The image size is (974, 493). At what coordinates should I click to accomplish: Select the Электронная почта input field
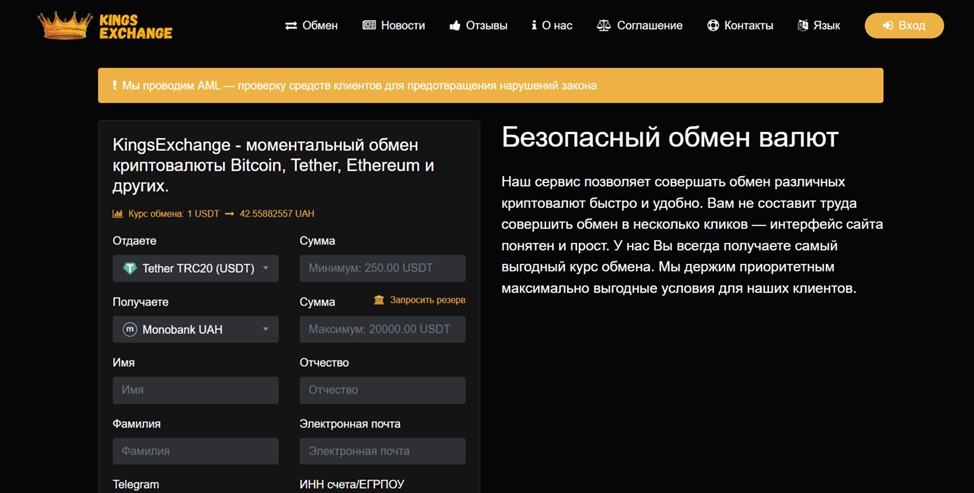point(382,451)
